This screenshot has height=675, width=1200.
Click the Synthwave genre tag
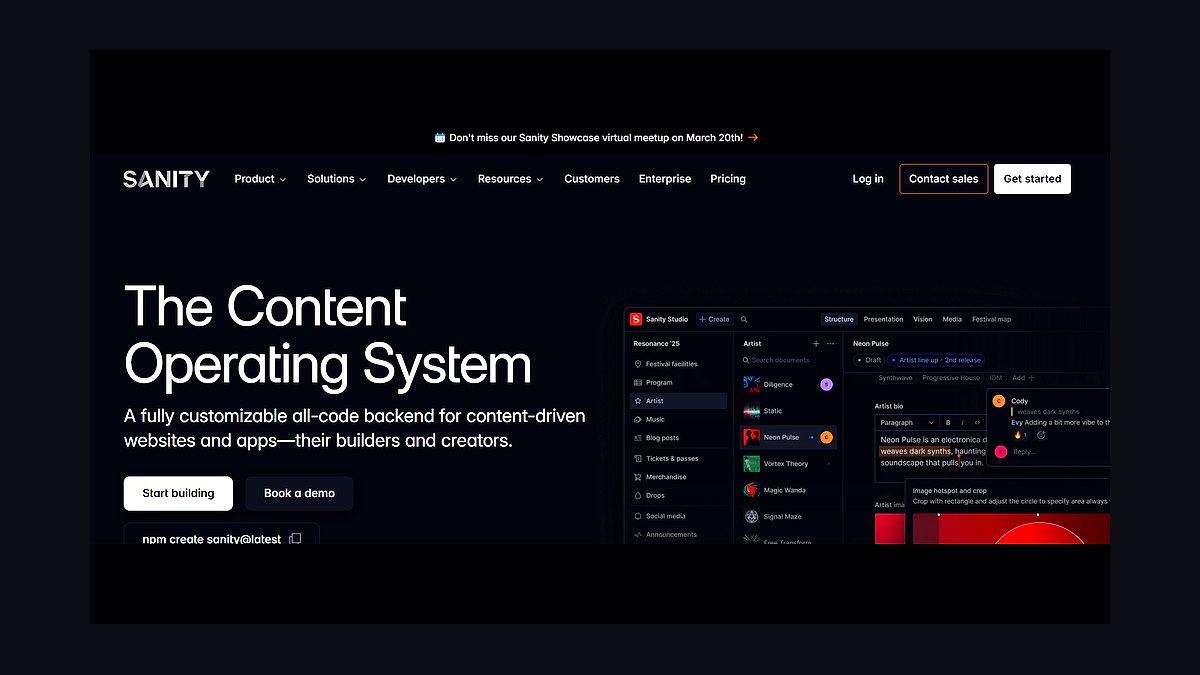(x=895, y=378)
